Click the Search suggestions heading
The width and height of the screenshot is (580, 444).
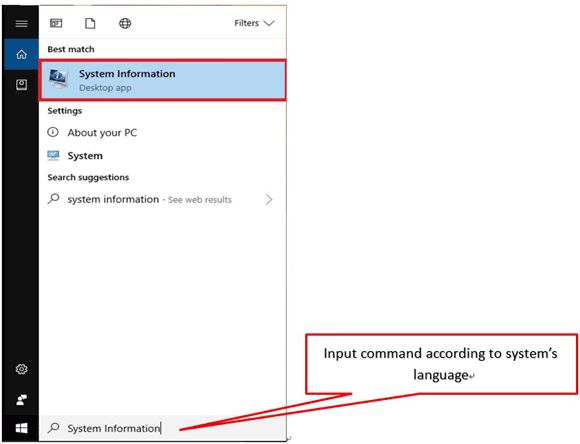[x=88, y=177]
